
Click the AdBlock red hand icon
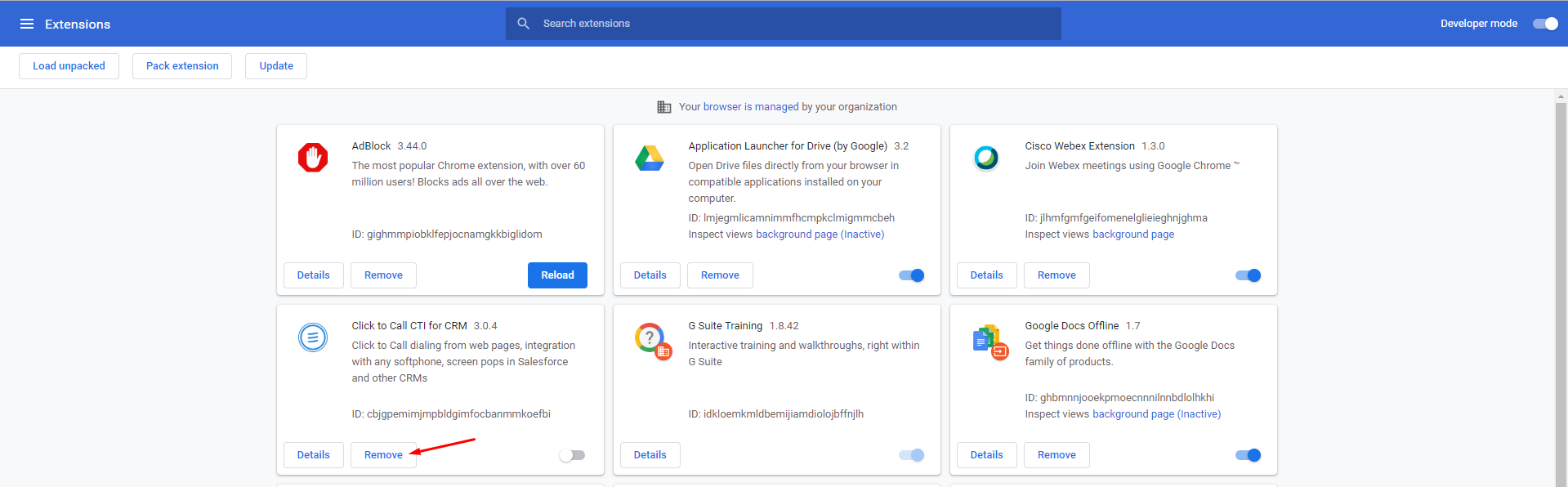click(x=313, y=157)
